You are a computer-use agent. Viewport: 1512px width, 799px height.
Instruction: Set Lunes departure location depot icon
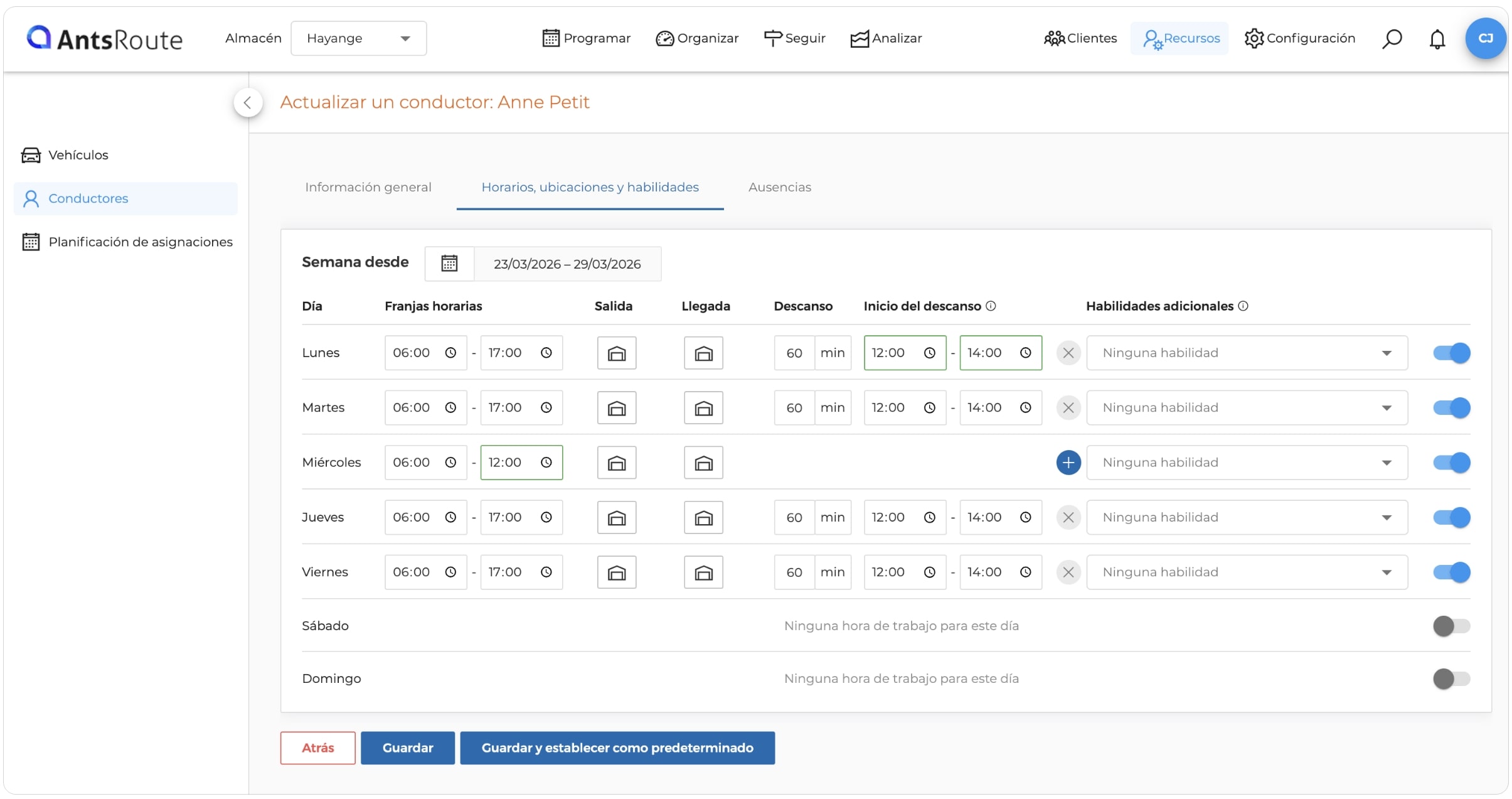coord(617,353)
